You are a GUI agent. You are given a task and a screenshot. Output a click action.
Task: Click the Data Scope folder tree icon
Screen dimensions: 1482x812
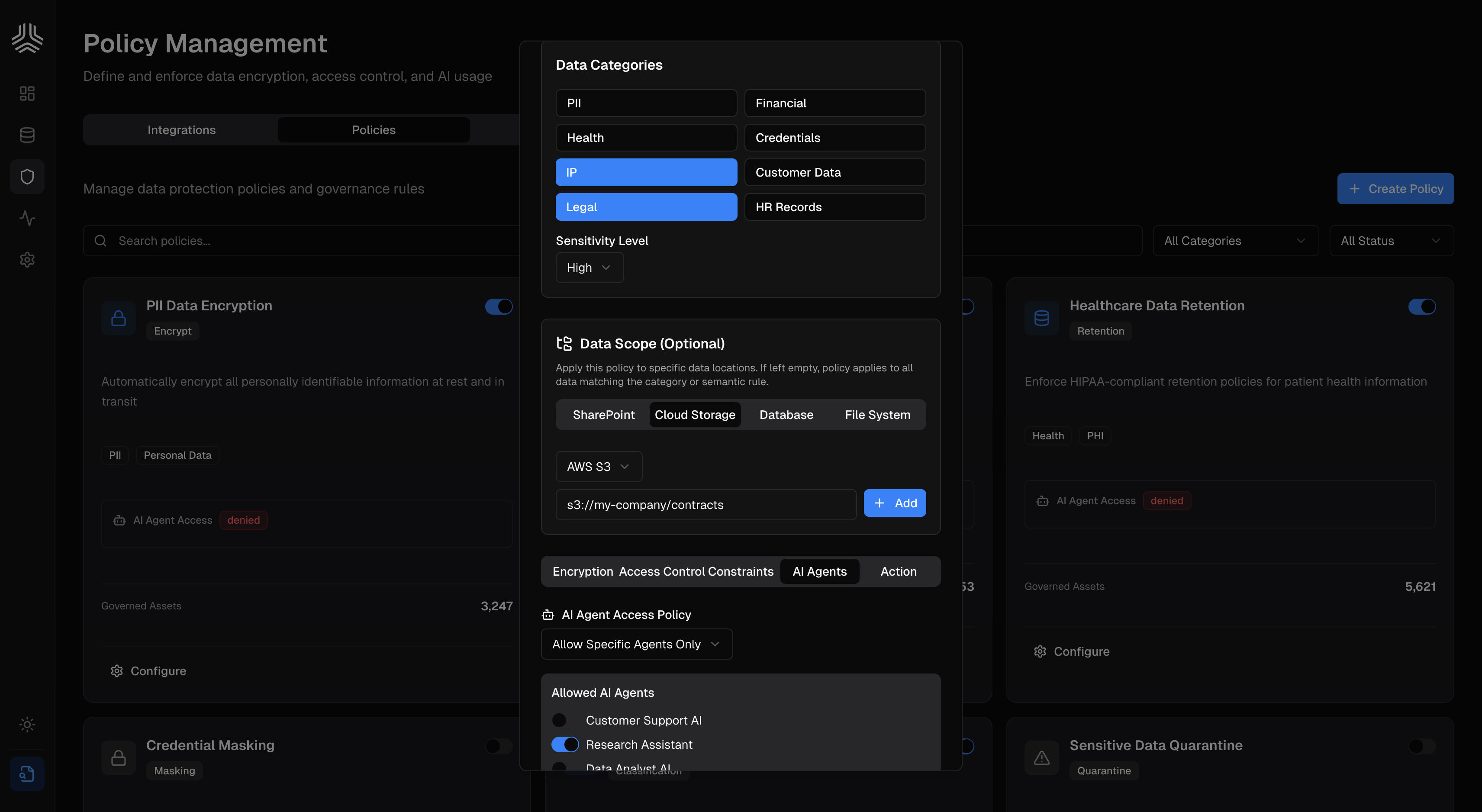point(564,344)
